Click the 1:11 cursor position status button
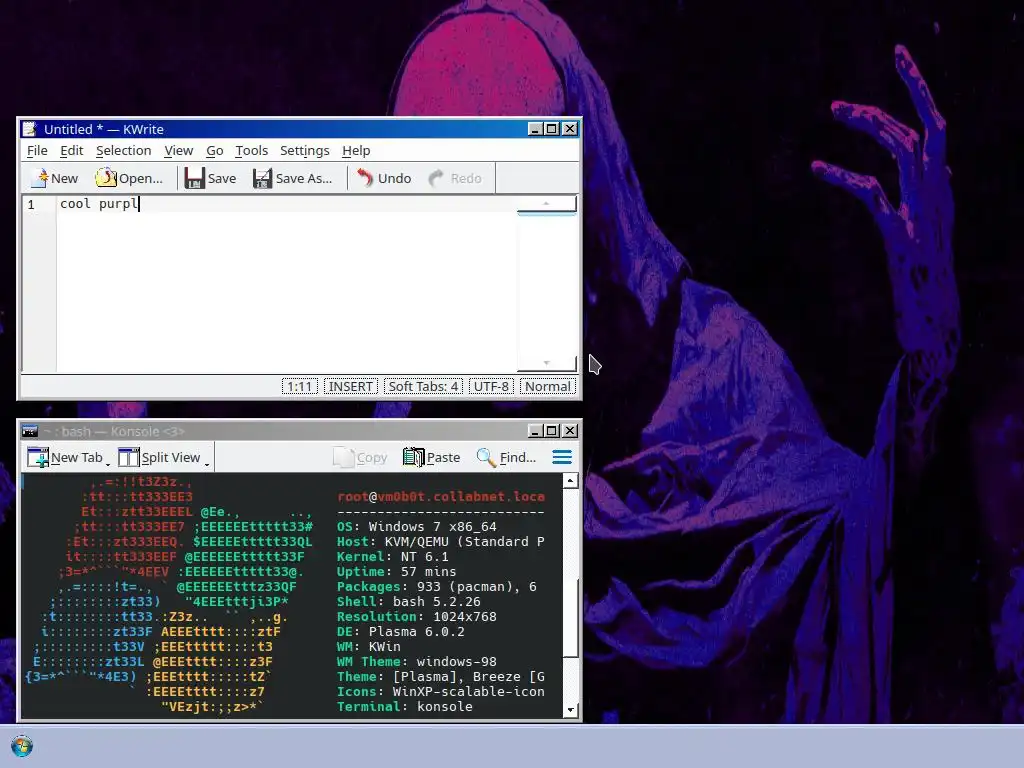 pos(300,387)
